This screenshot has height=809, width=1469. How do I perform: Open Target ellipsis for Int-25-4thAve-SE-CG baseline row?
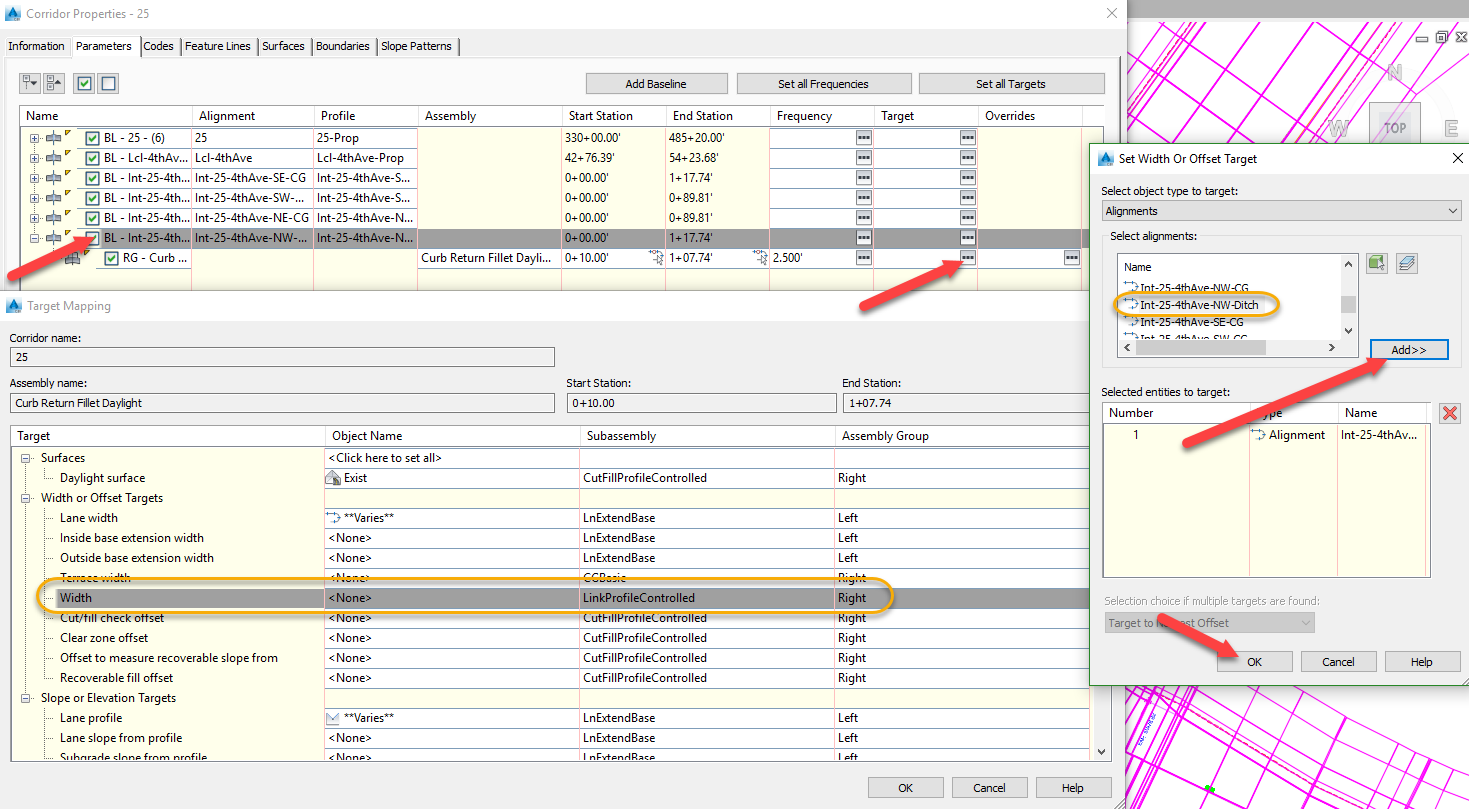click(x=967, y=178)
